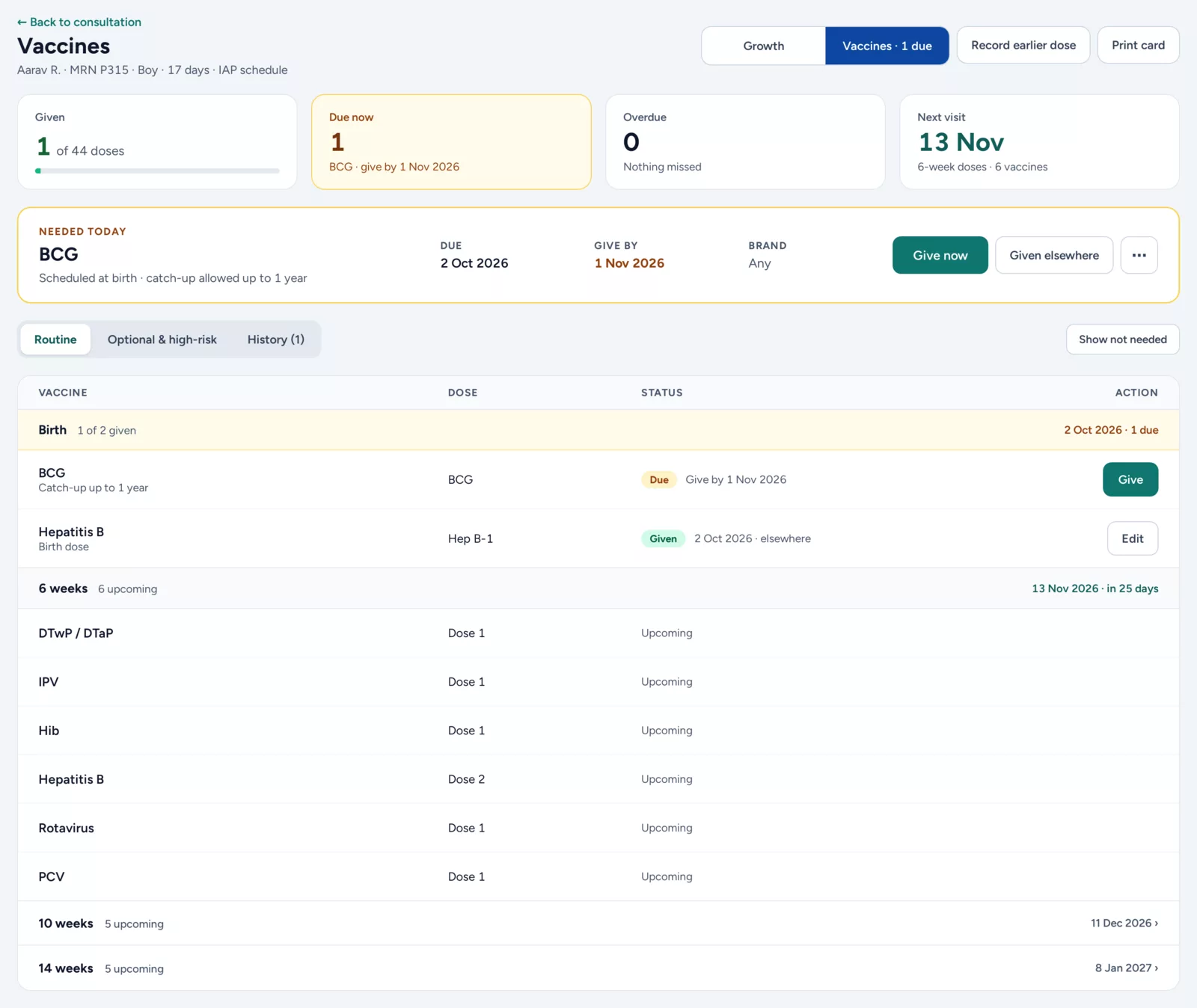Print the vaccination card
Viewport: 1197px width, 1008px height.
pos(1138,45)
